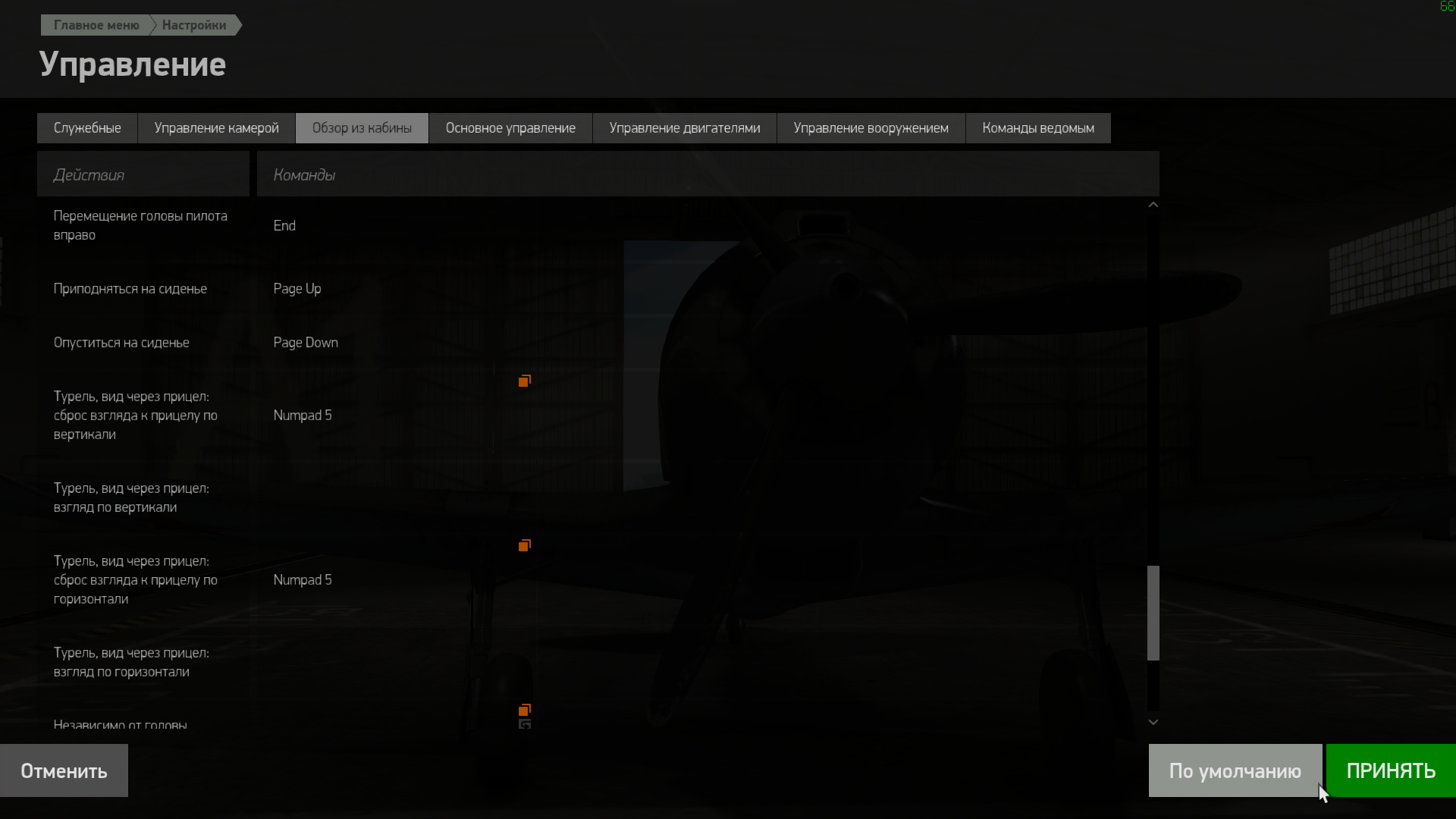Click the grey reset icon below the last orange icon
The height and width of the screenshot is (819, 1456).
pyautogui.click(x=524, y=724)
